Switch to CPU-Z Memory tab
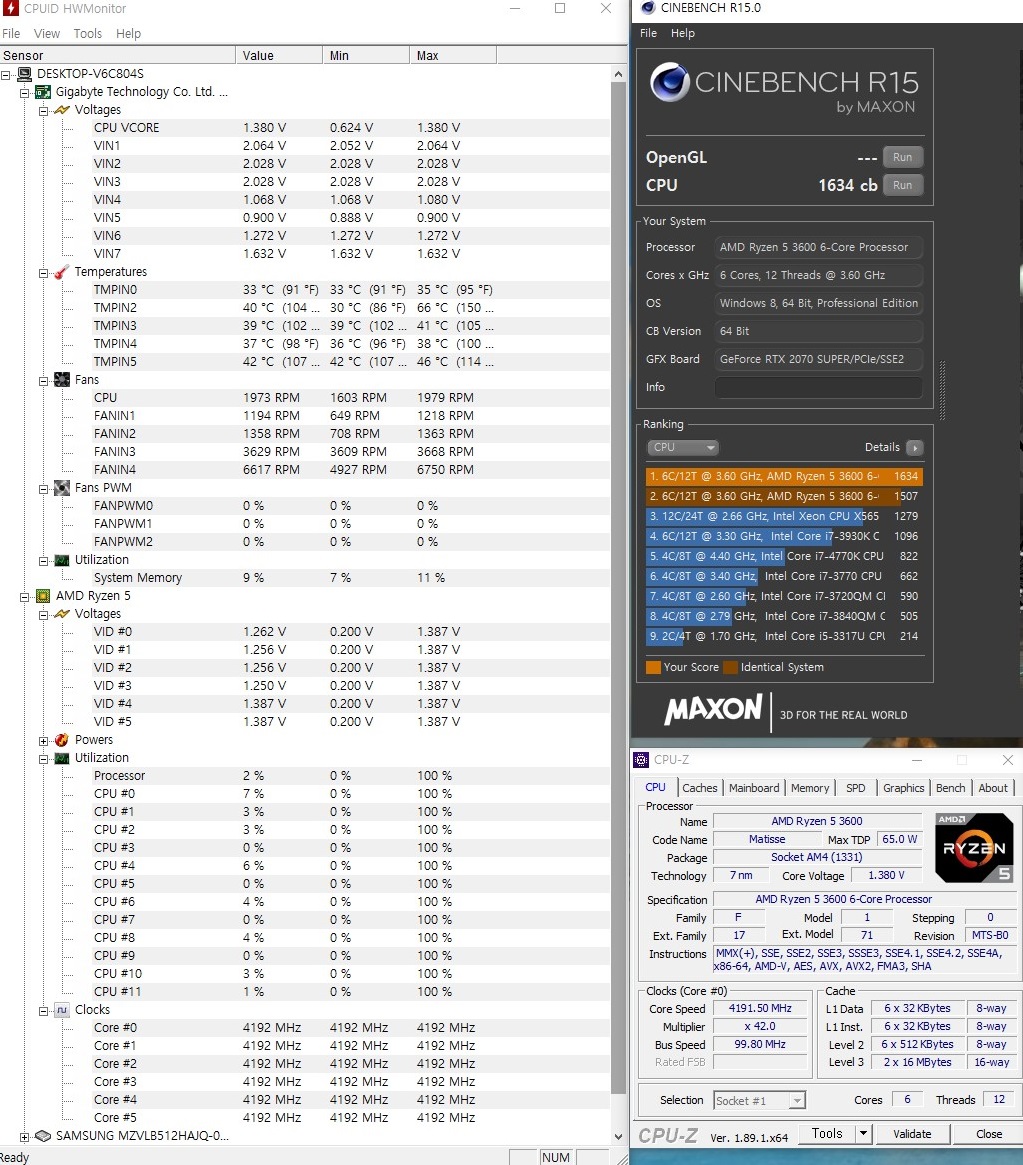The image size is (1023, 1165). click(810, 788)
